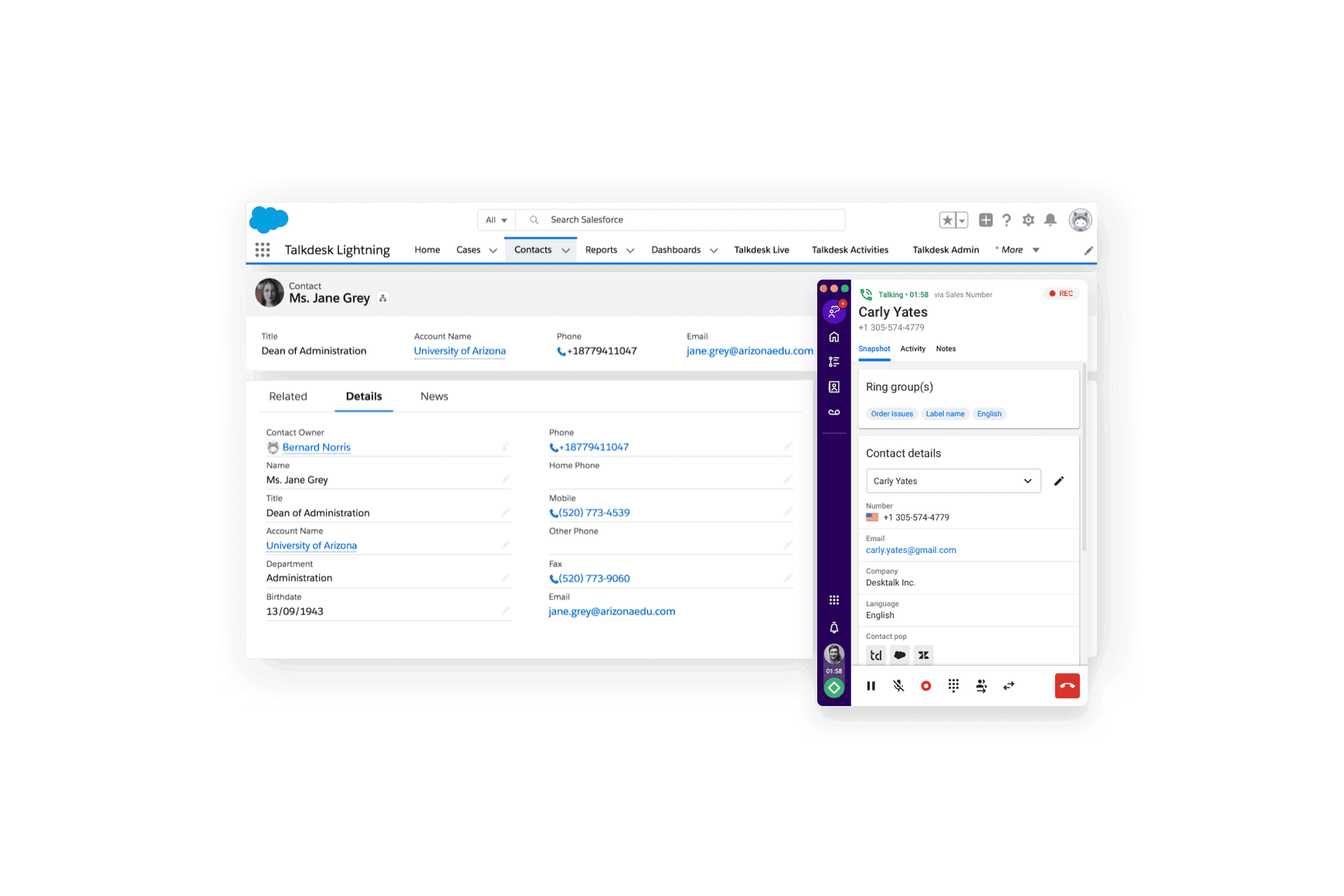Open Salesforce help question mark

click(x=1006, y=220)
